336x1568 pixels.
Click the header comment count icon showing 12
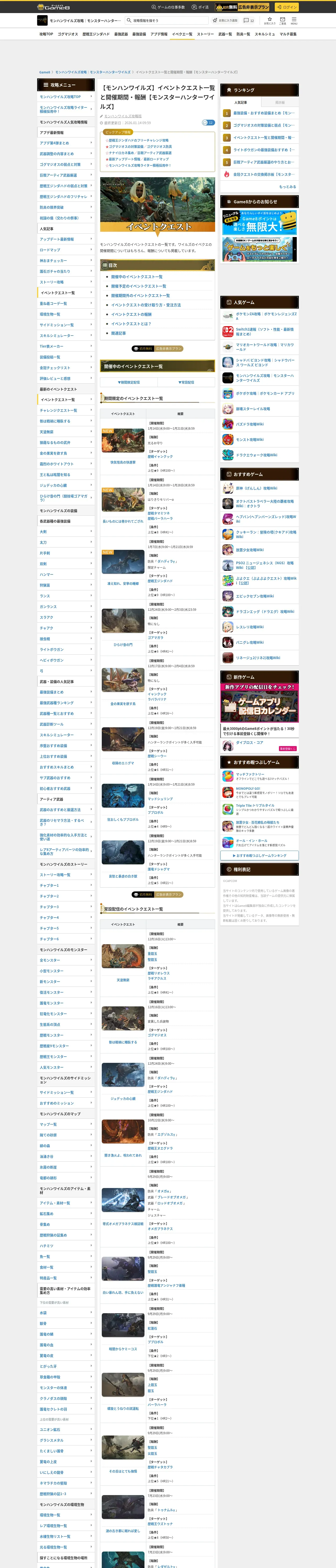(249, 21)
